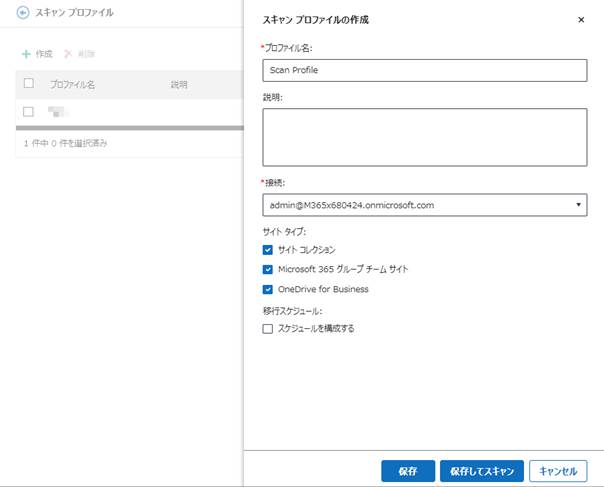Click the スキャン プロファイル page title
The image size is (604, 487).
pos(74,13)
